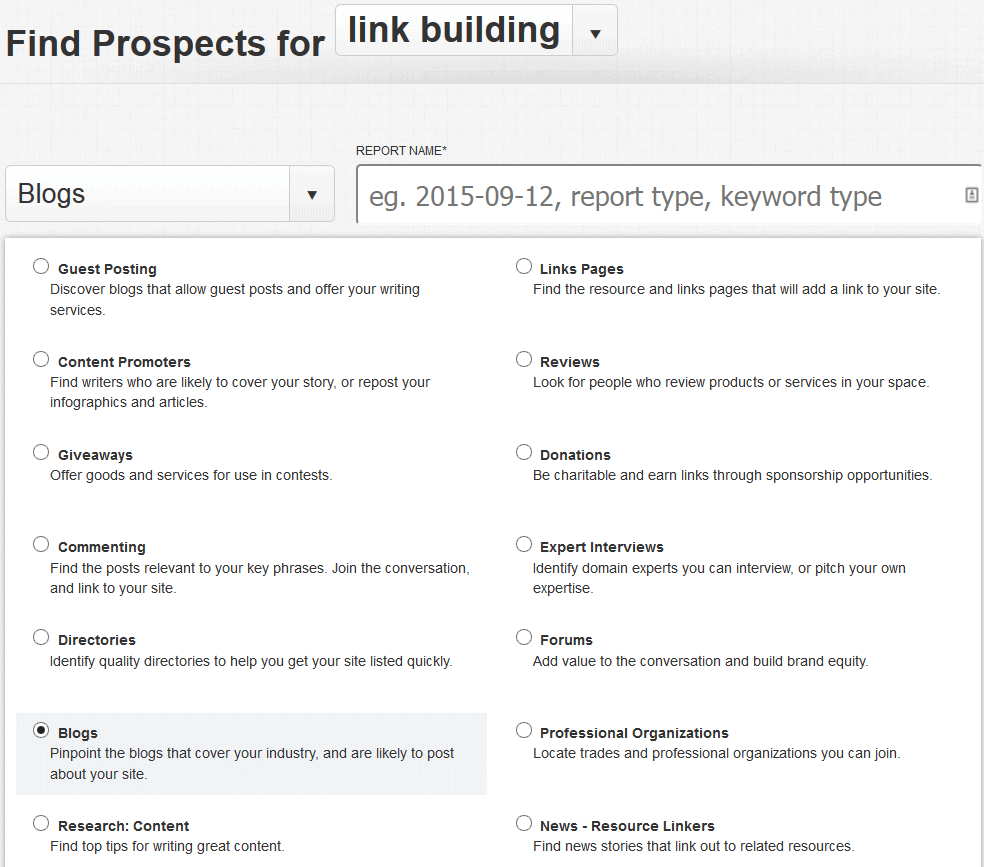Select Content Promoters radio button

[x=41, y=359]
